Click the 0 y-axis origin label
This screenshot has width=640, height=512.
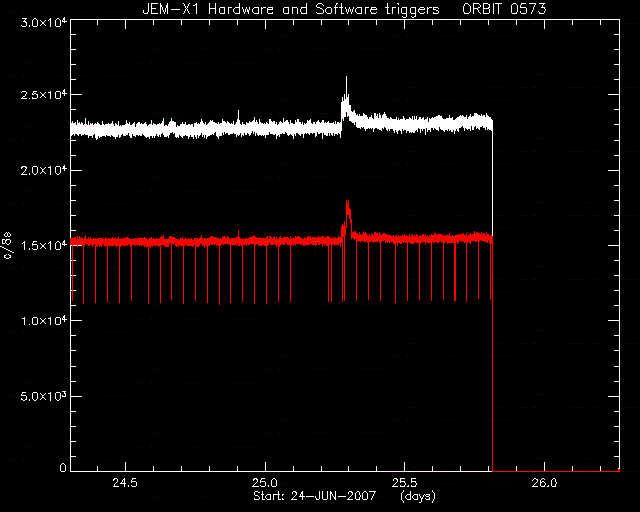62,468
